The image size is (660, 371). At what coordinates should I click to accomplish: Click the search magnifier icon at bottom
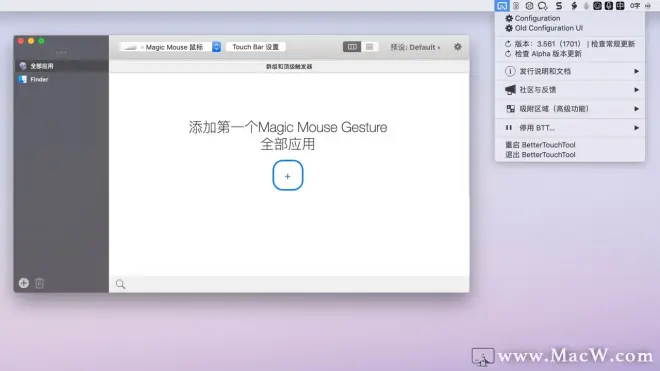(120, 284)
